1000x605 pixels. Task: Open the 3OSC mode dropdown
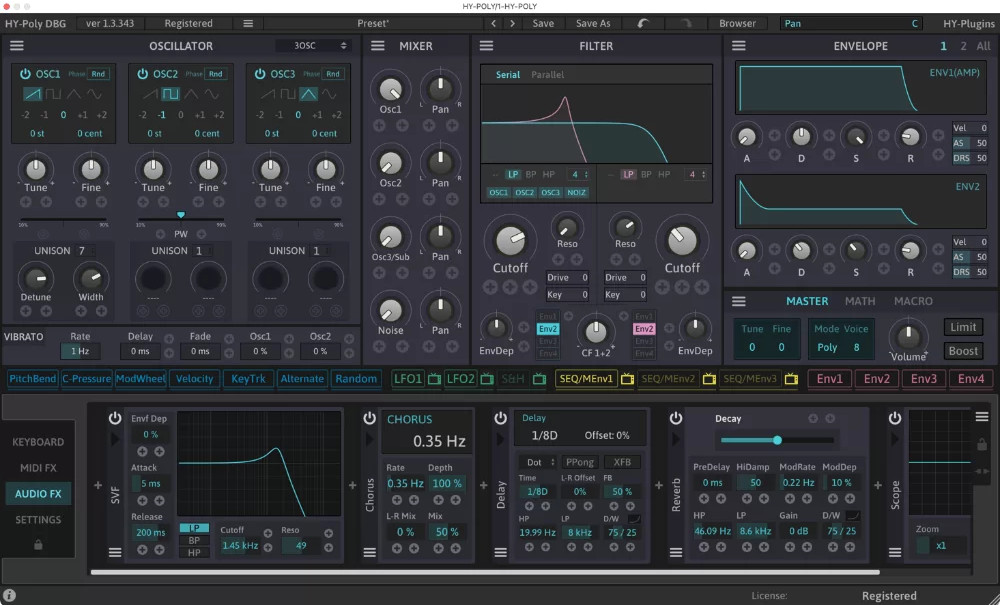click(x=313, y=45)
